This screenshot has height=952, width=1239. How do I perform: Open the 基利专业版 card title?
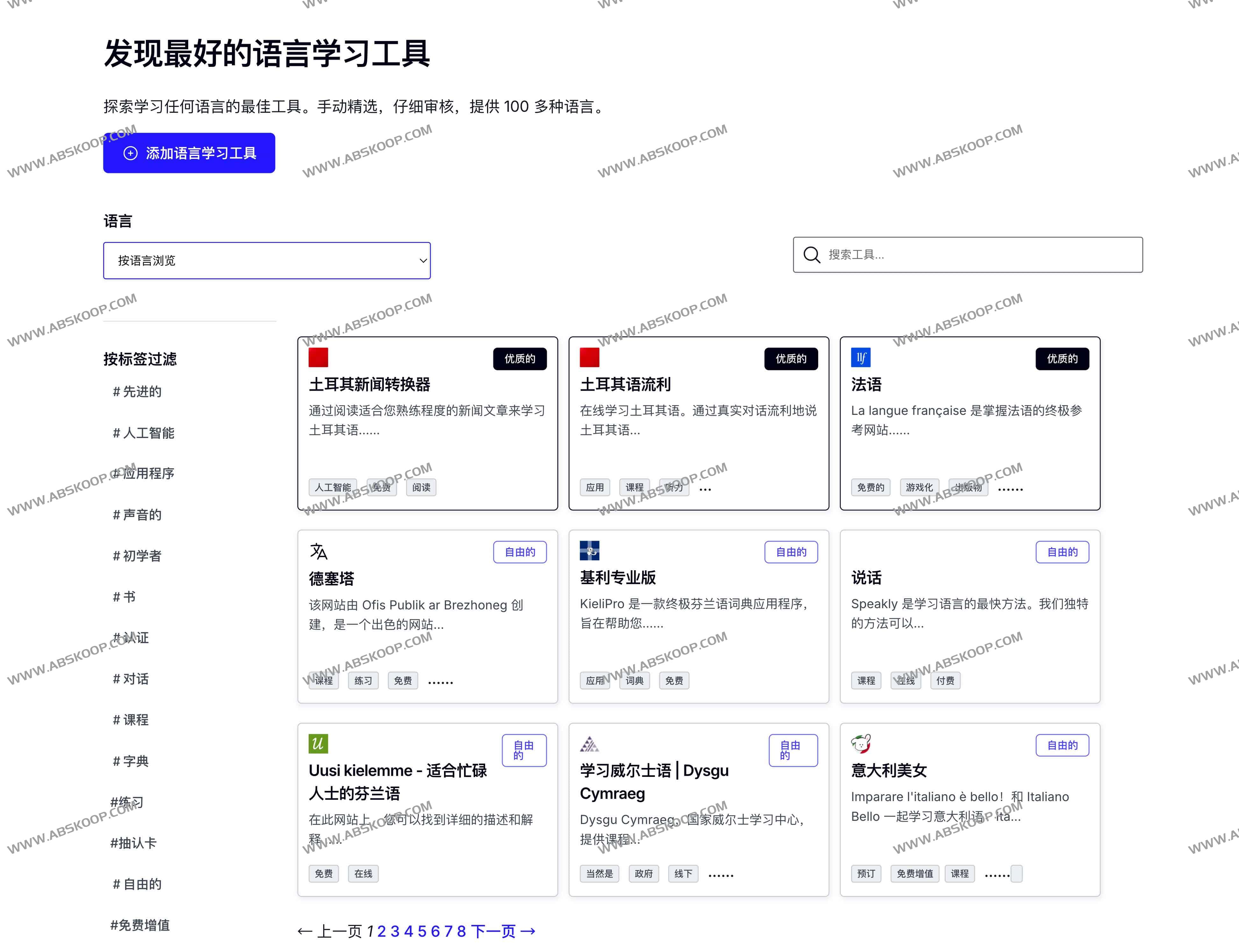(618, 578)
